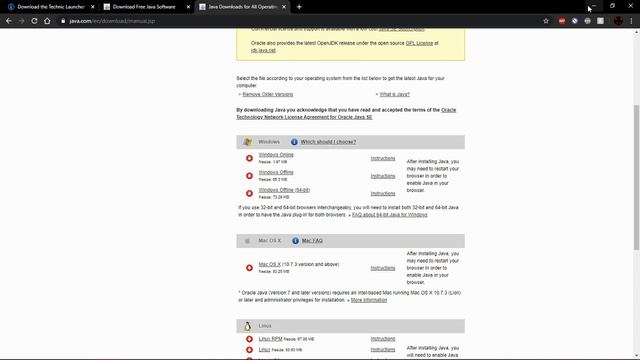Screen dimensions: 640x360
Task: Open Instructions link for Windows Offline (64-bit)
Action: 383,193
